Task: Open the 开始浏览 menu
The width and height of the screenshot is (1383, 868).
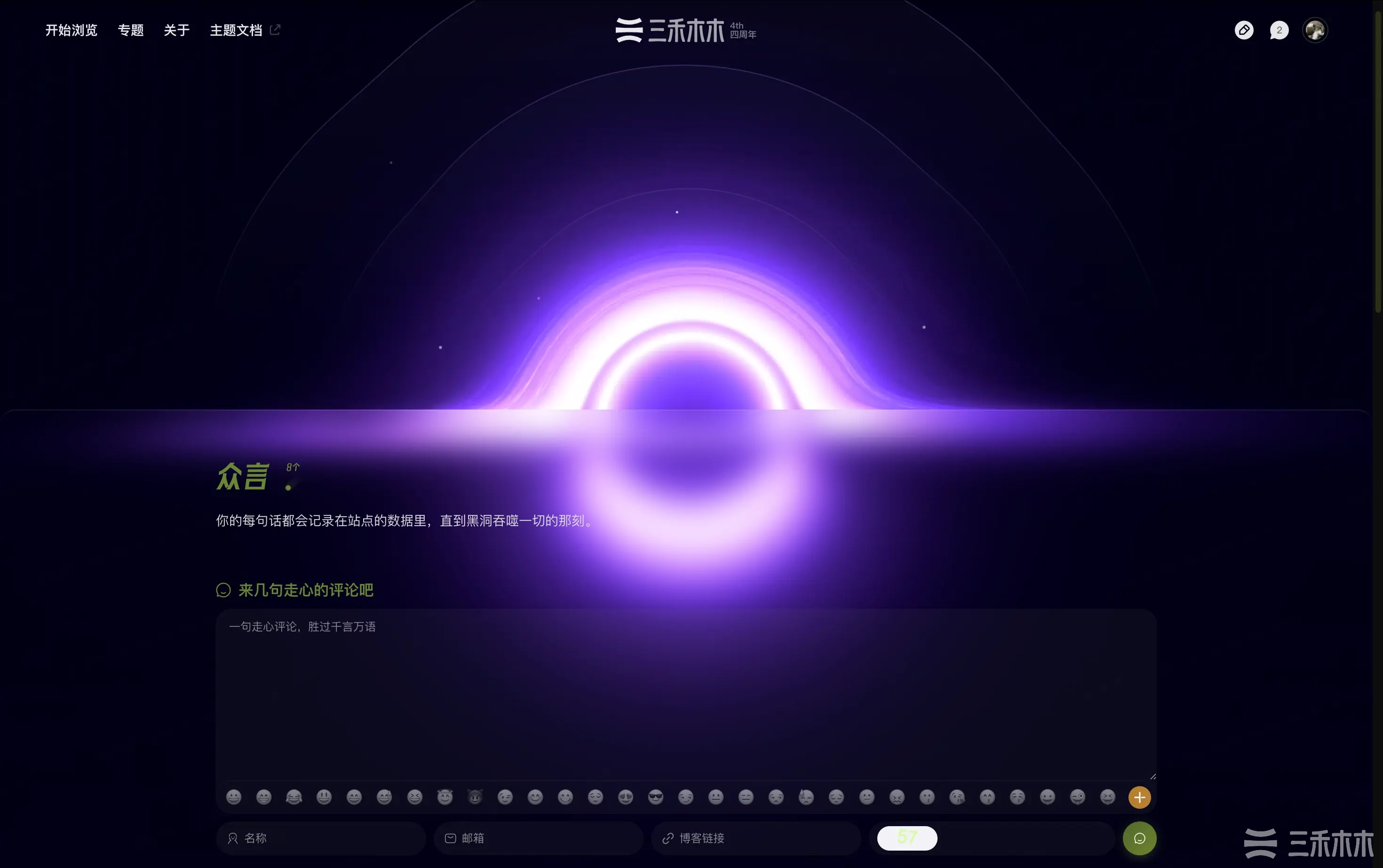Action: [x=71, y=31]
